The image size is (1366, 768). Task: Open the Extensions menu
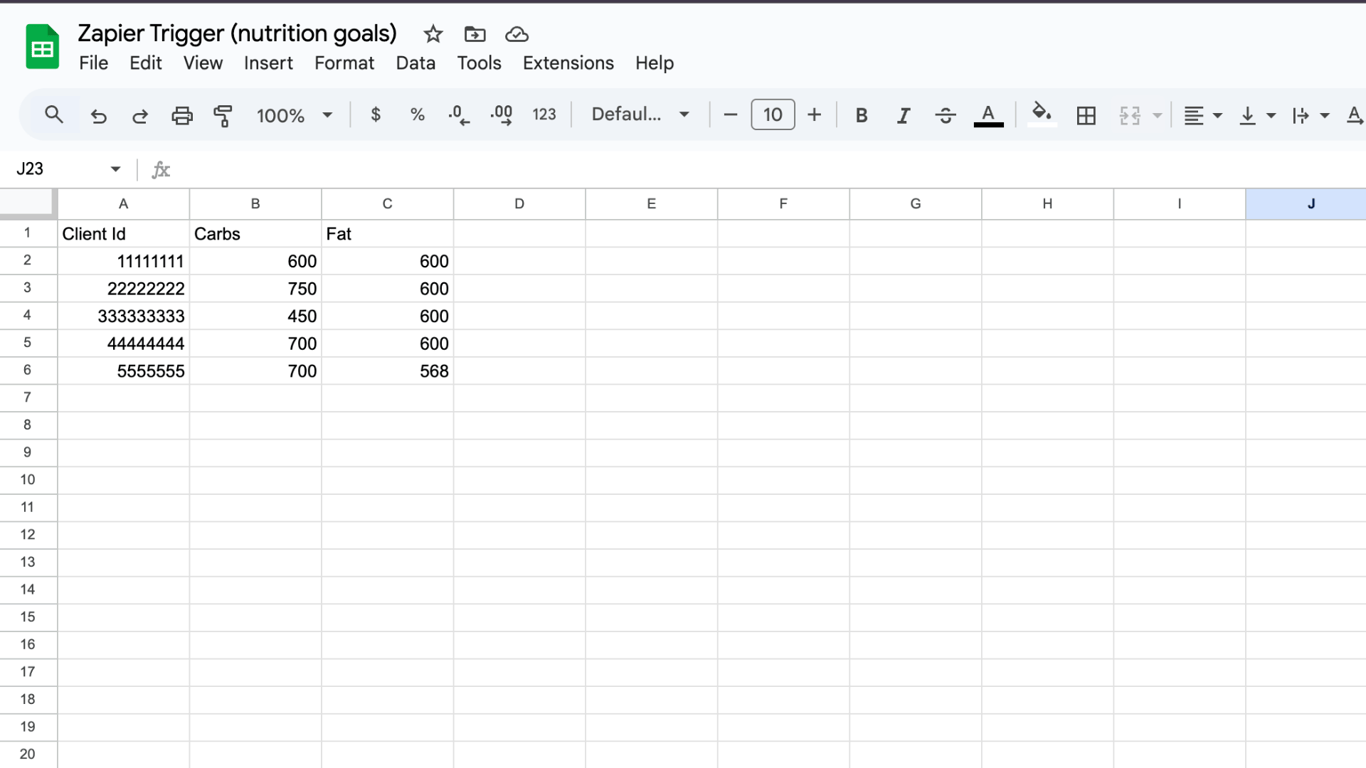[568, 63]
